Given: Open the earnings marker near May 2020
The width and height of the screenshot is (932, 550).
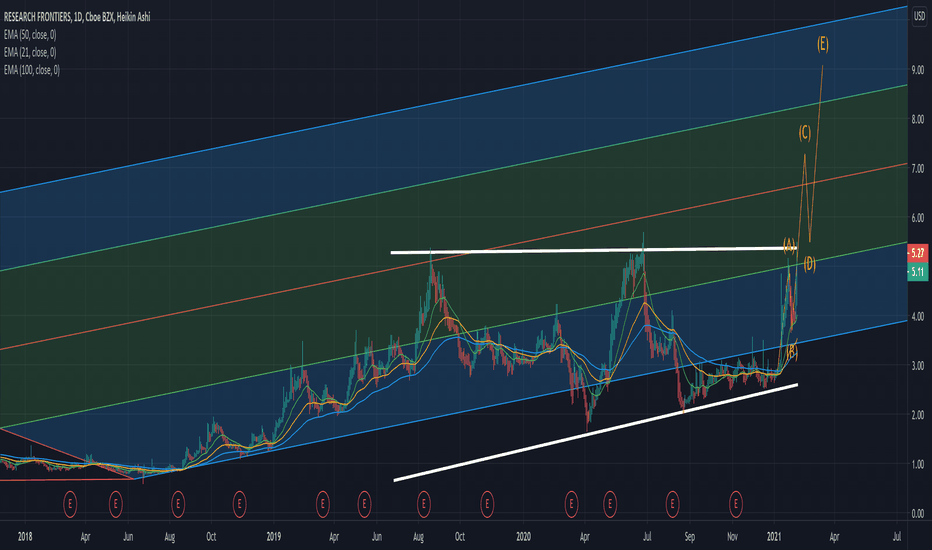Looking at the screenshot, I should (609, 504).
